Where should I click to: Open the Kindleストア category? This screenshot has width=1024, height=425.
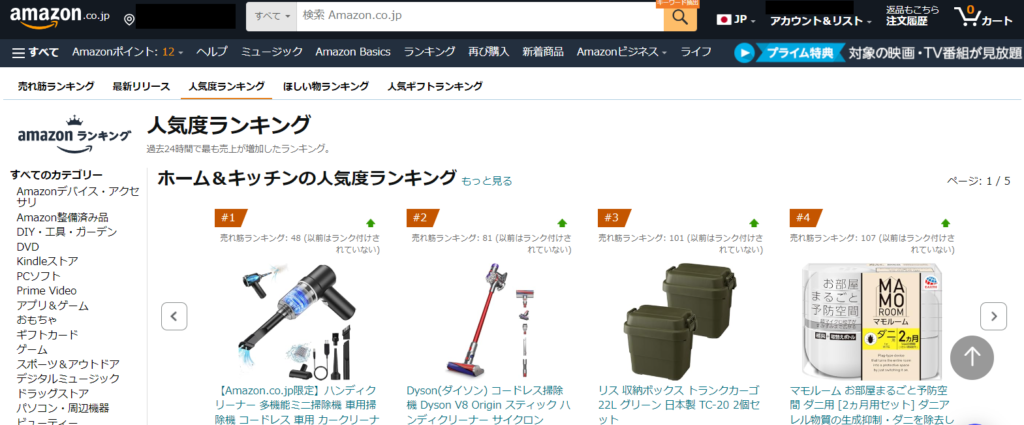(x=47, y=261)
